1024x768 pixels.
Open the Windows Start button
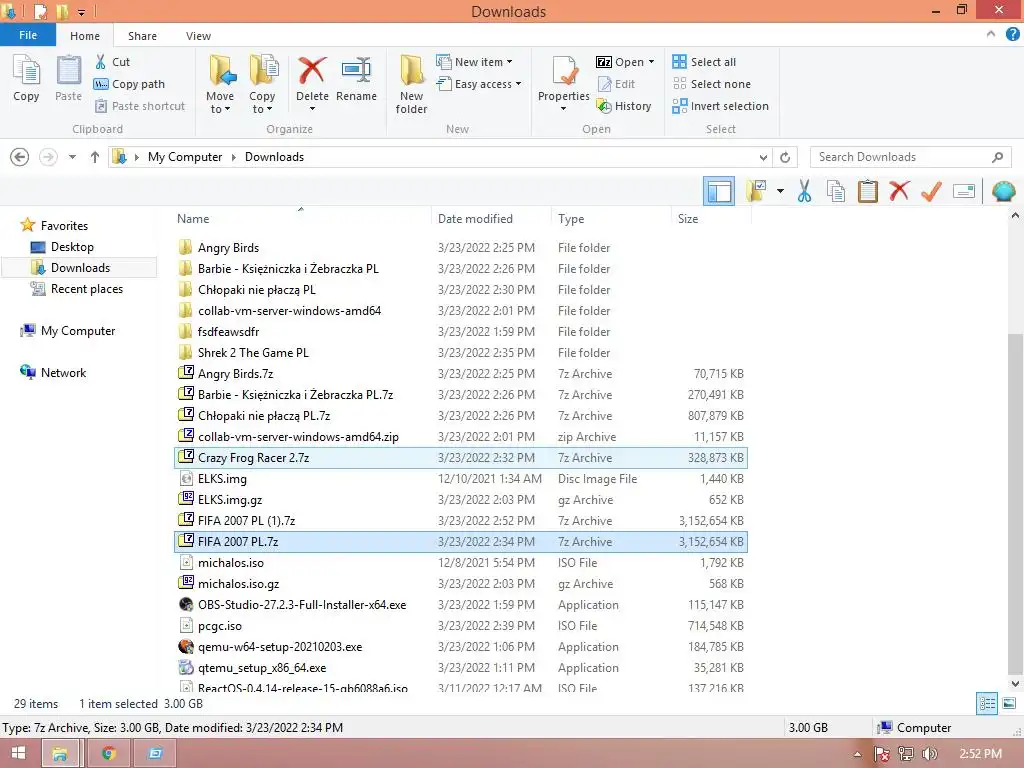18,754
